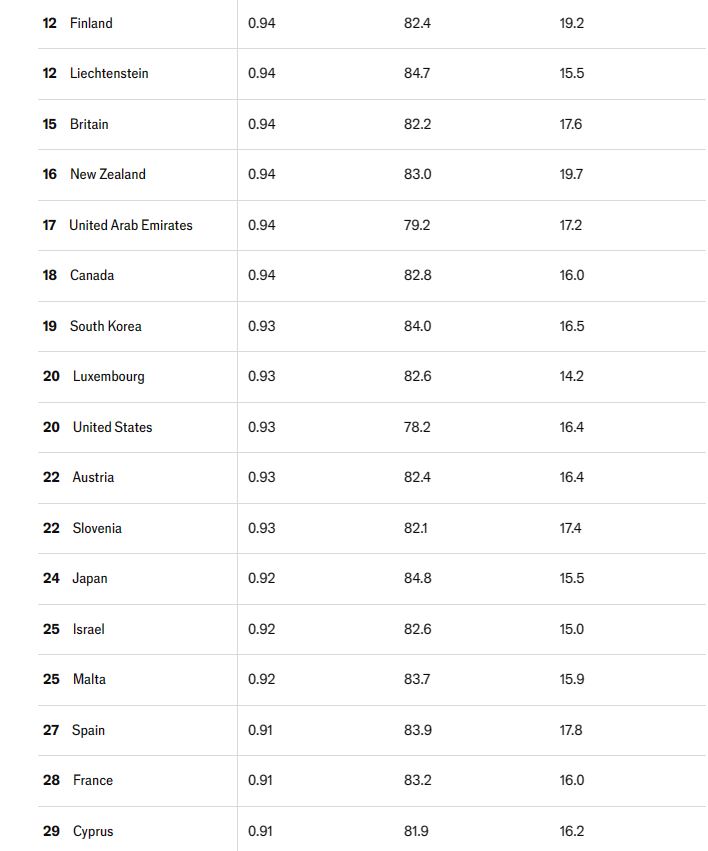This screenshot has width=708, height=851.
Task: Select the Luxembourg row label
Action: click(x=109, y=376)
